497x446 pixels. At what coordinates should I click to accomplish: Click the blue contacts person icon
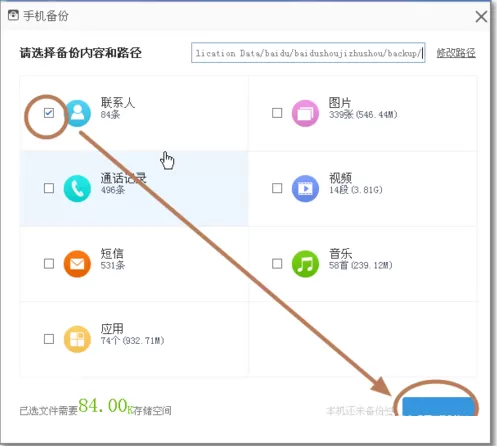click(77, 113)
